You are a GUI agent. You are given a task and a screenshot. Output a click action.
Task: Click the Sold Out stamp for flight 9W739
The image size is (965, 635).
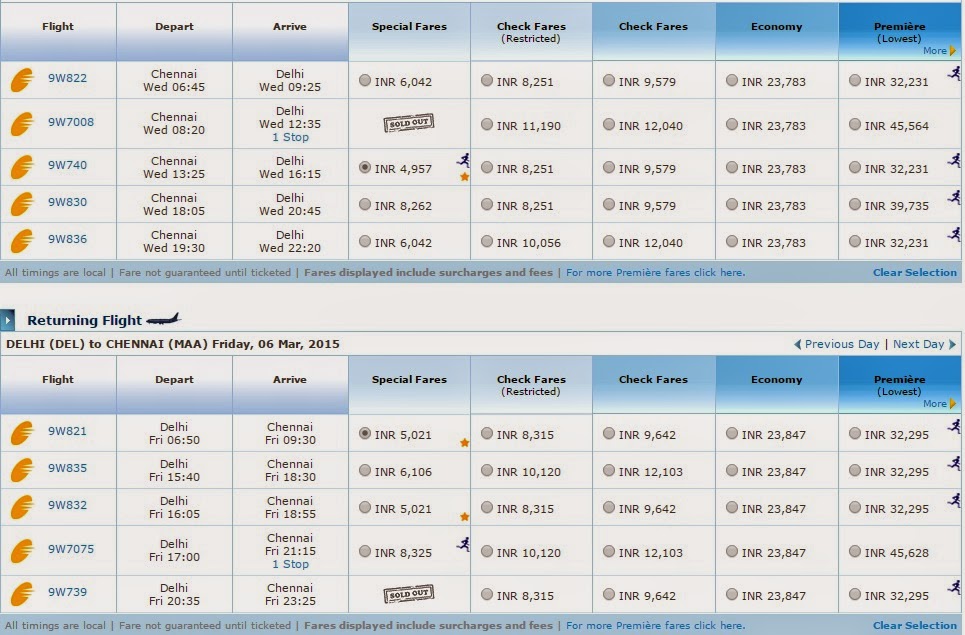click(409, 594)
